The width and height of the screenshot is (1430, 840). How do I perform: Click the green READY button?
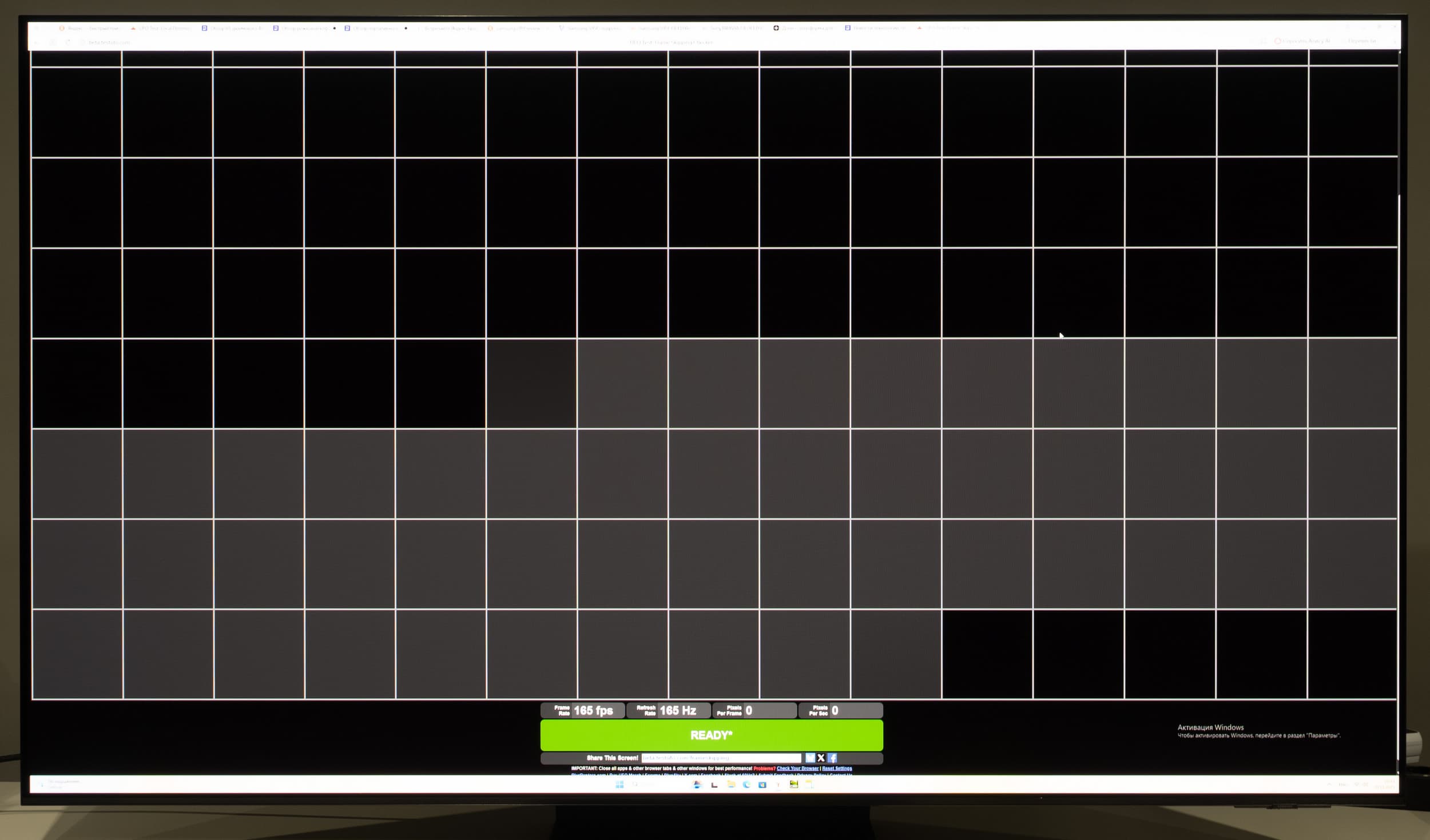(711, 735)
